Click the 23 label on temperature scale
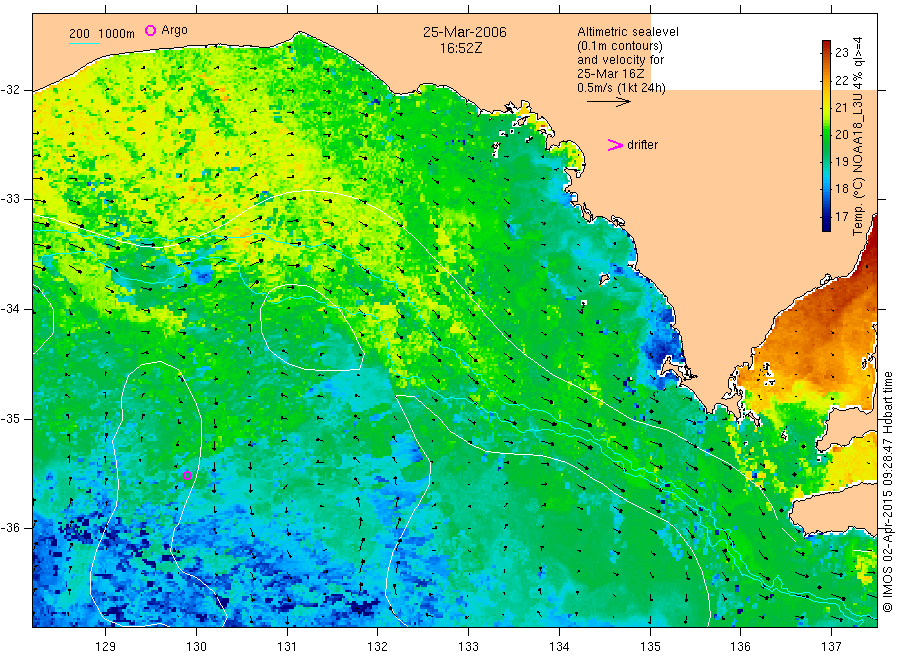The image size is (900, 660). point(841,53)
